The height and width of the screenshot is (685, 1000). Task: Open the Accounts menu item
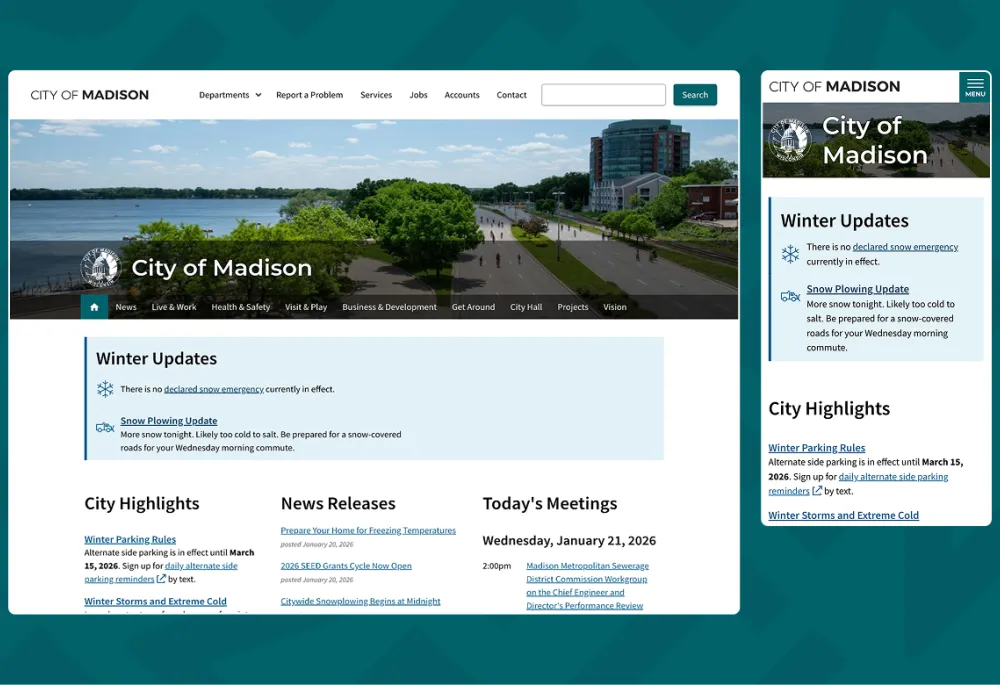[462, 95]
